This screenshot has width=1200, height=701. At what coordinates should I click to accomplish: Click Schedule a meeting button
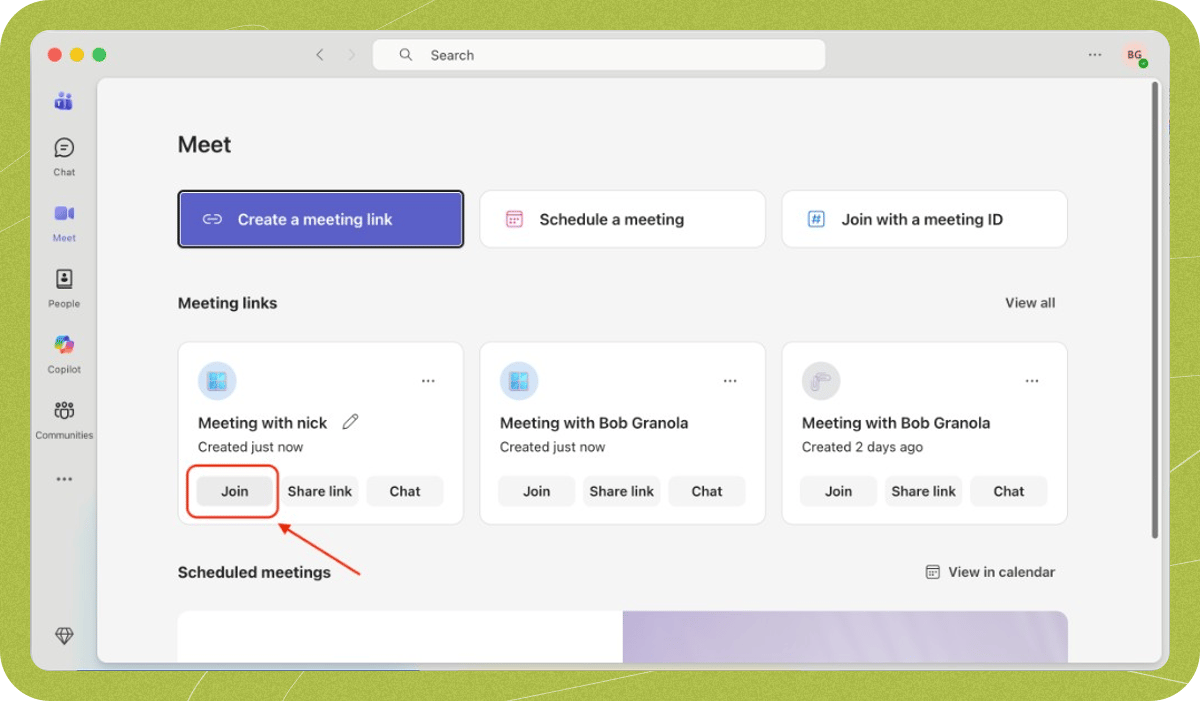pyautogui.click(x=622, y=219)
